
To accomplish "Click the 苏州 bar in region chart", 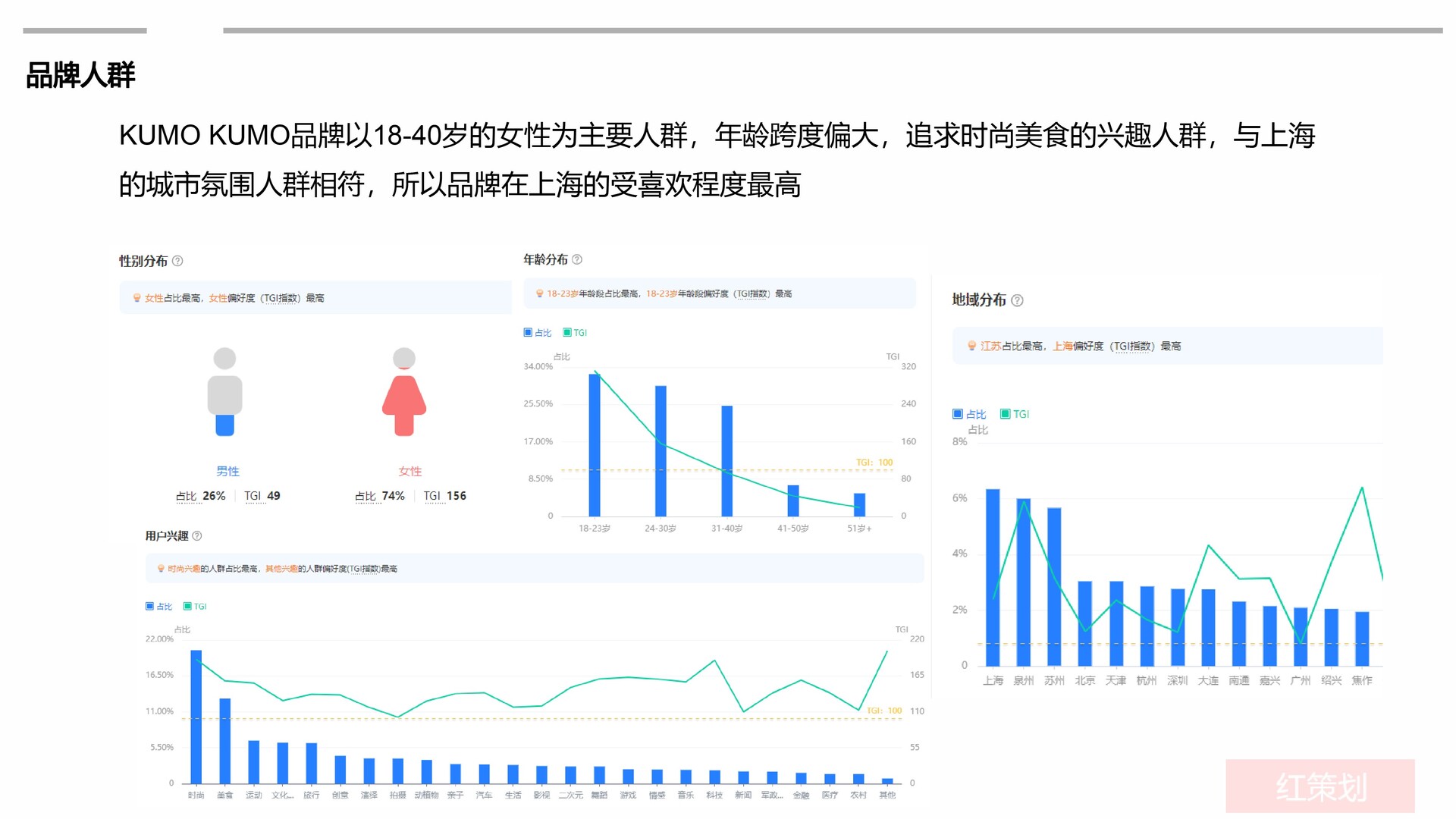I will point(1054,587).
